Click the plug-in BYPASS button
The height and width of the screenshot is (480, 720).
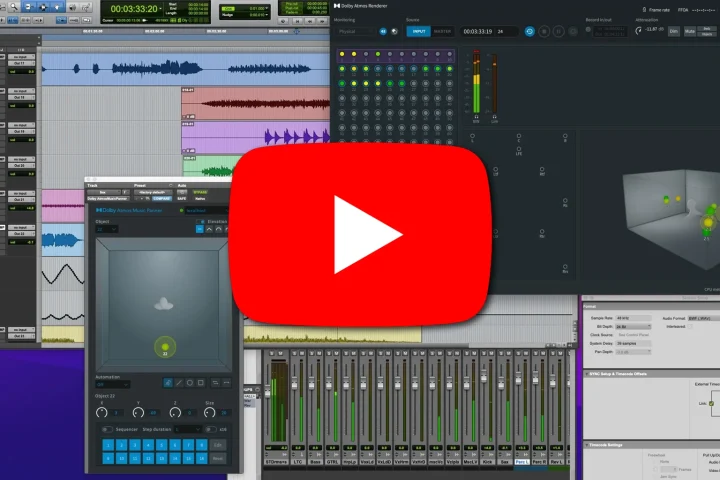[x=200, y=192]
